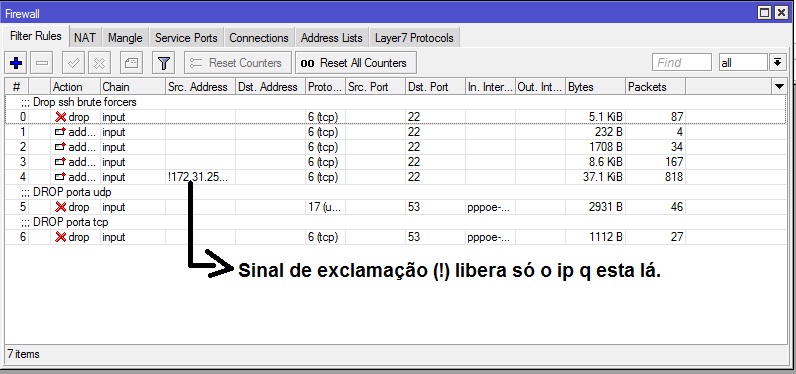Click the enable rule checkmark icon
The width and height of the screenshot is (796, 374).
pos(74,63)
